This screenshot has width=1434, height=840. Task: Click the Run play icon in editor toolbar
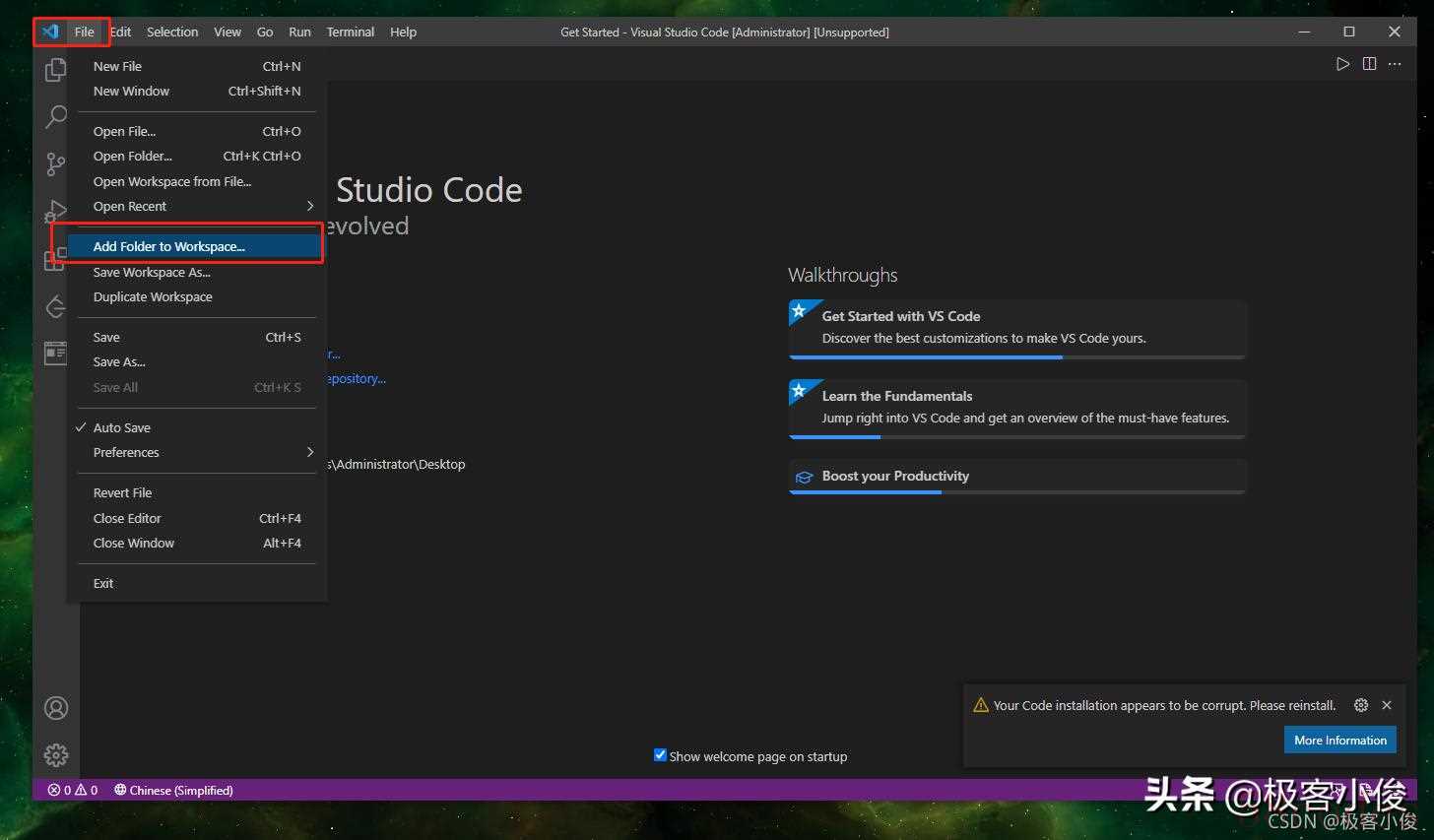tap(1342, 64)
